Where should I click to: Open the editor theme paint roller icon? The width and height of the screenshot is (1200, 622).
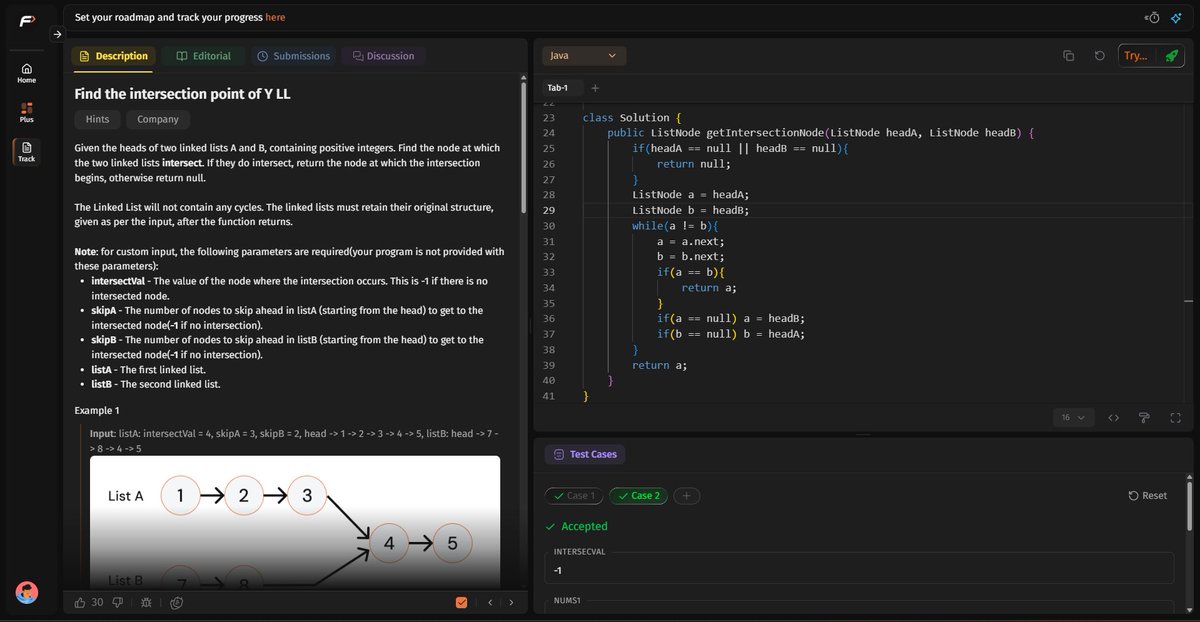click(1144, 417)
